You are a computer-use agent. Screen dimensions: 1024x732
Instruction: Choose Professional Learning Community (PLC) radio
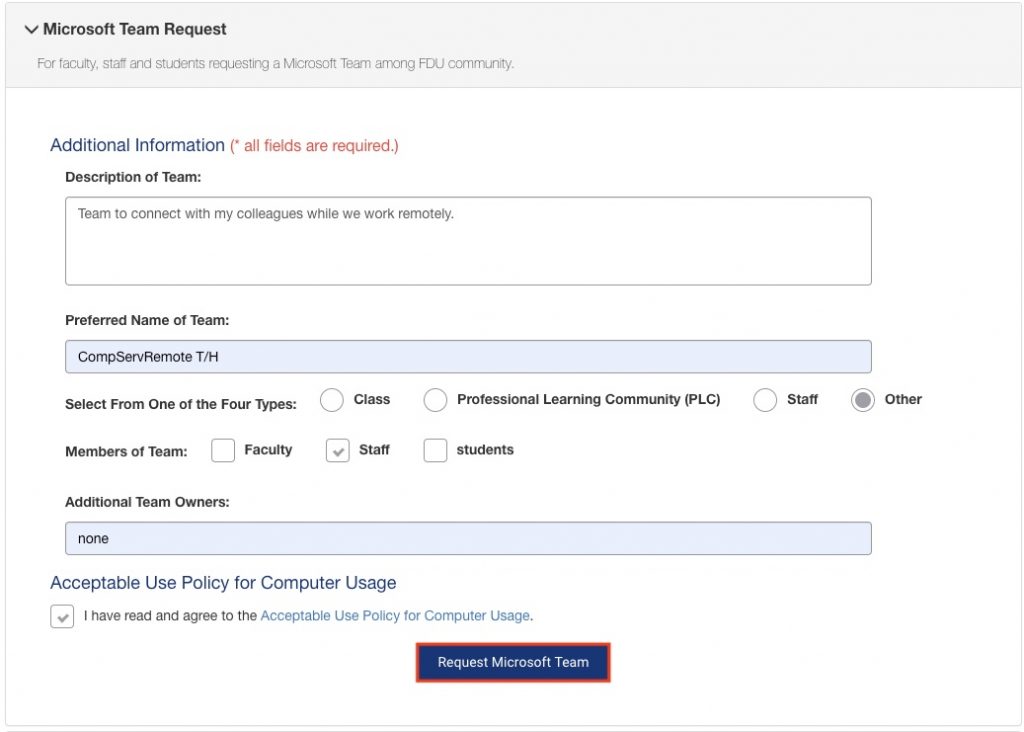click(x=436, y=400)
